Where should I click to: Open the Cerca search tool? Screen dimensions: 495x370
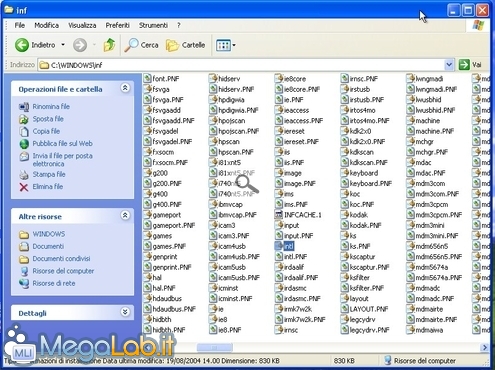pos(141,45)
